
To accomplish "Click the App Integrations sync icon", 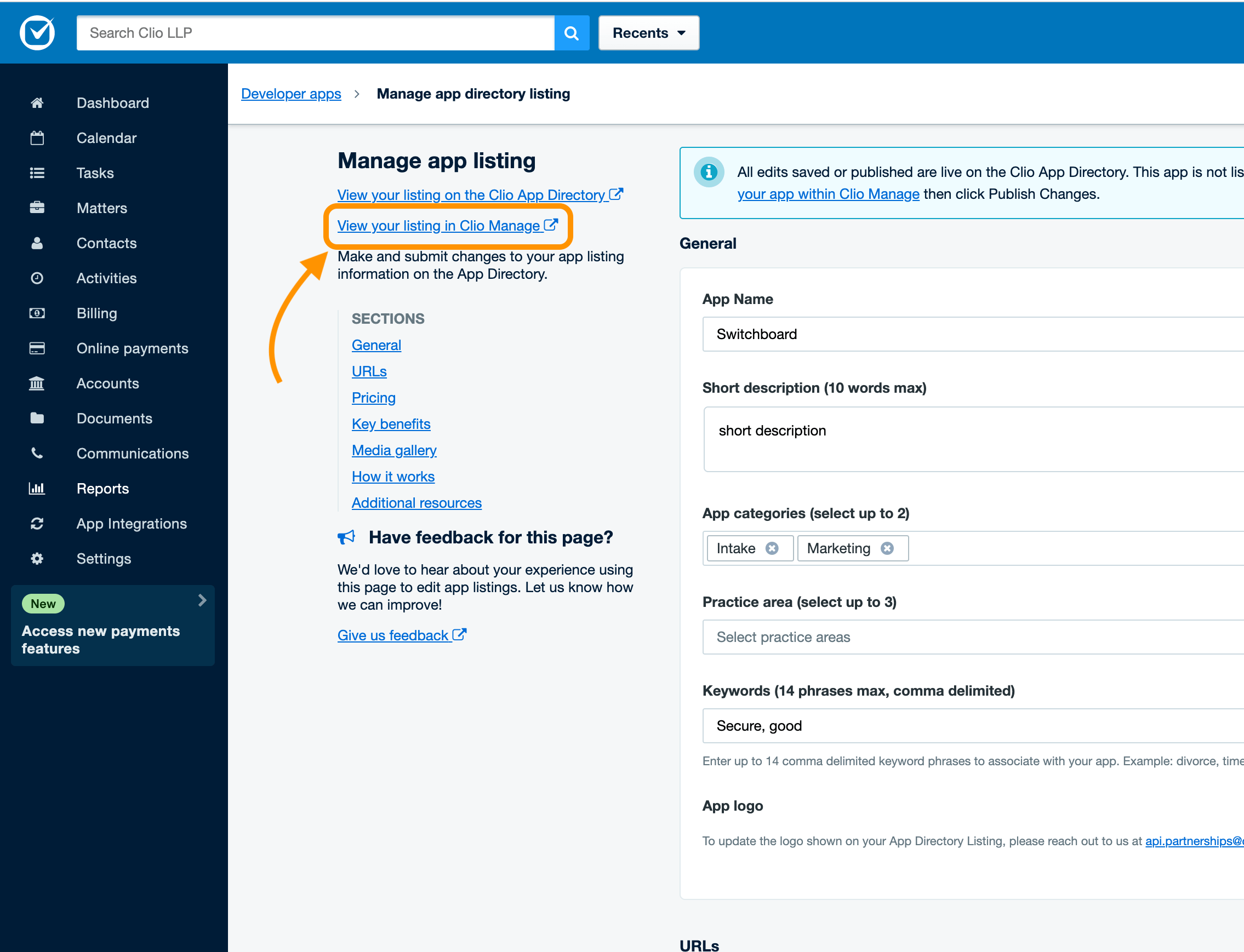I will tap(36, 523).
